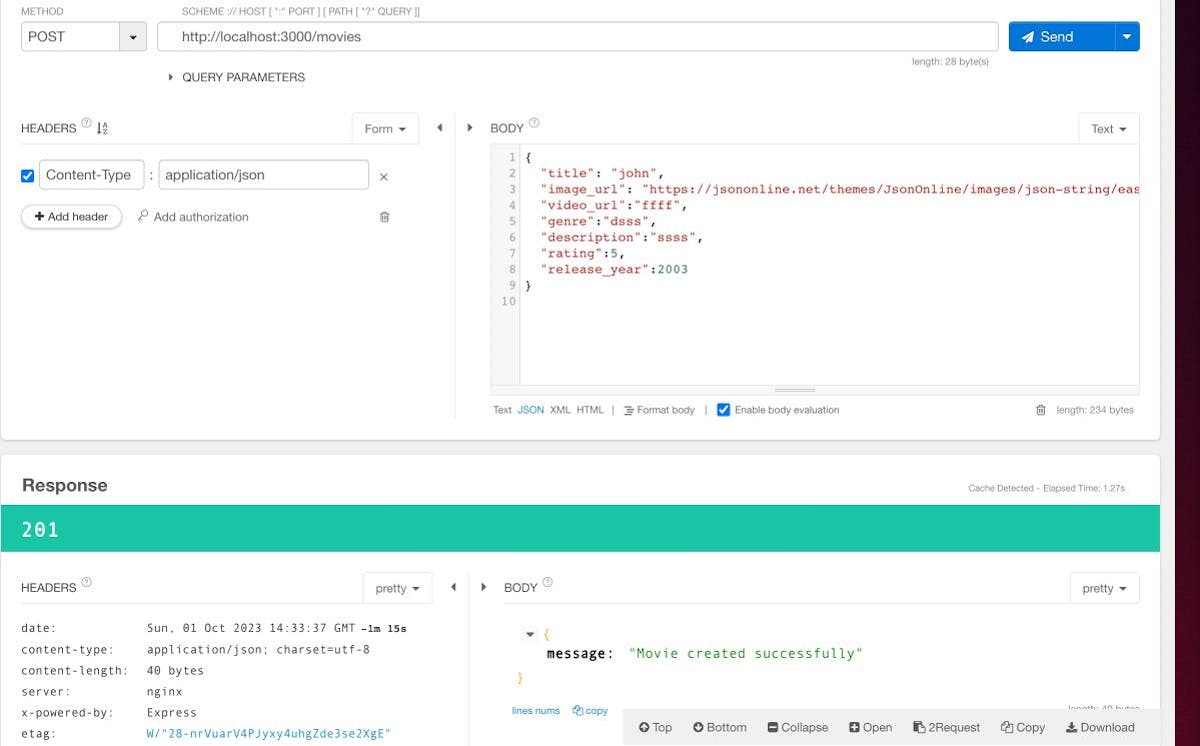
Task: Toggle Enable body evaluation checkbox
Action: (724, 410)
